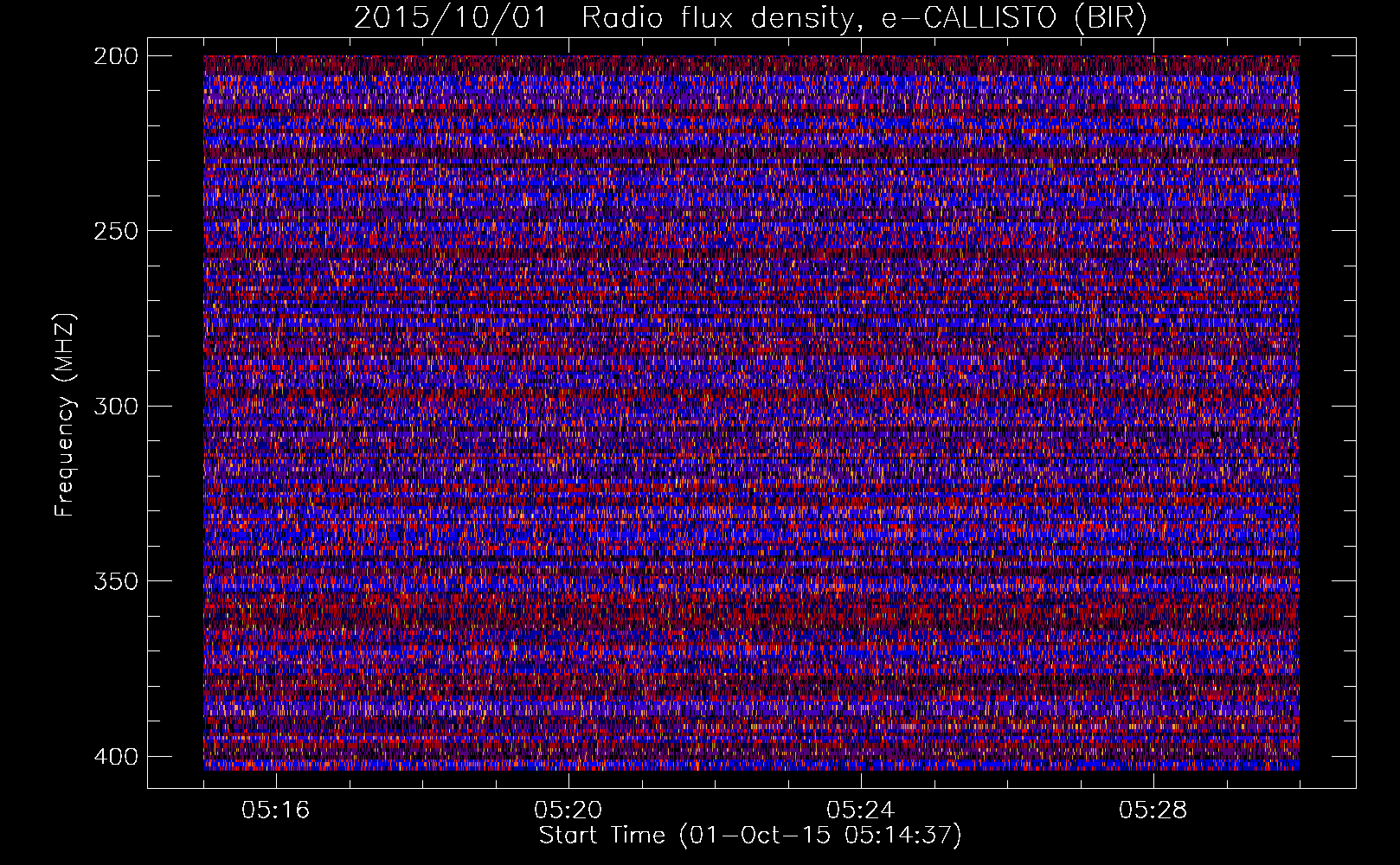Click the 'Start Time (01-Oct-15 05:14:37)' label

[750, 836]
